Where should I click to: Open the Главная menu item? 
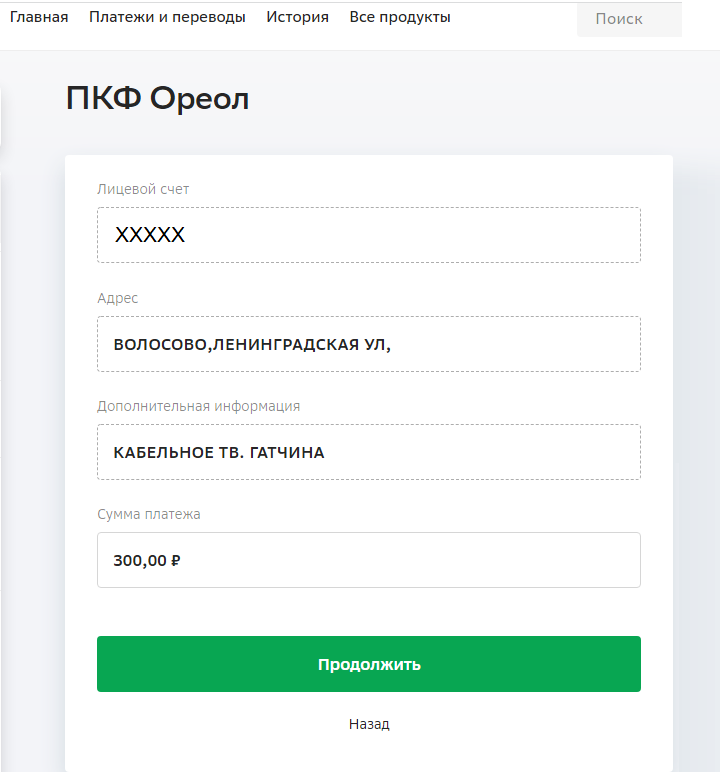click(39, 17)
